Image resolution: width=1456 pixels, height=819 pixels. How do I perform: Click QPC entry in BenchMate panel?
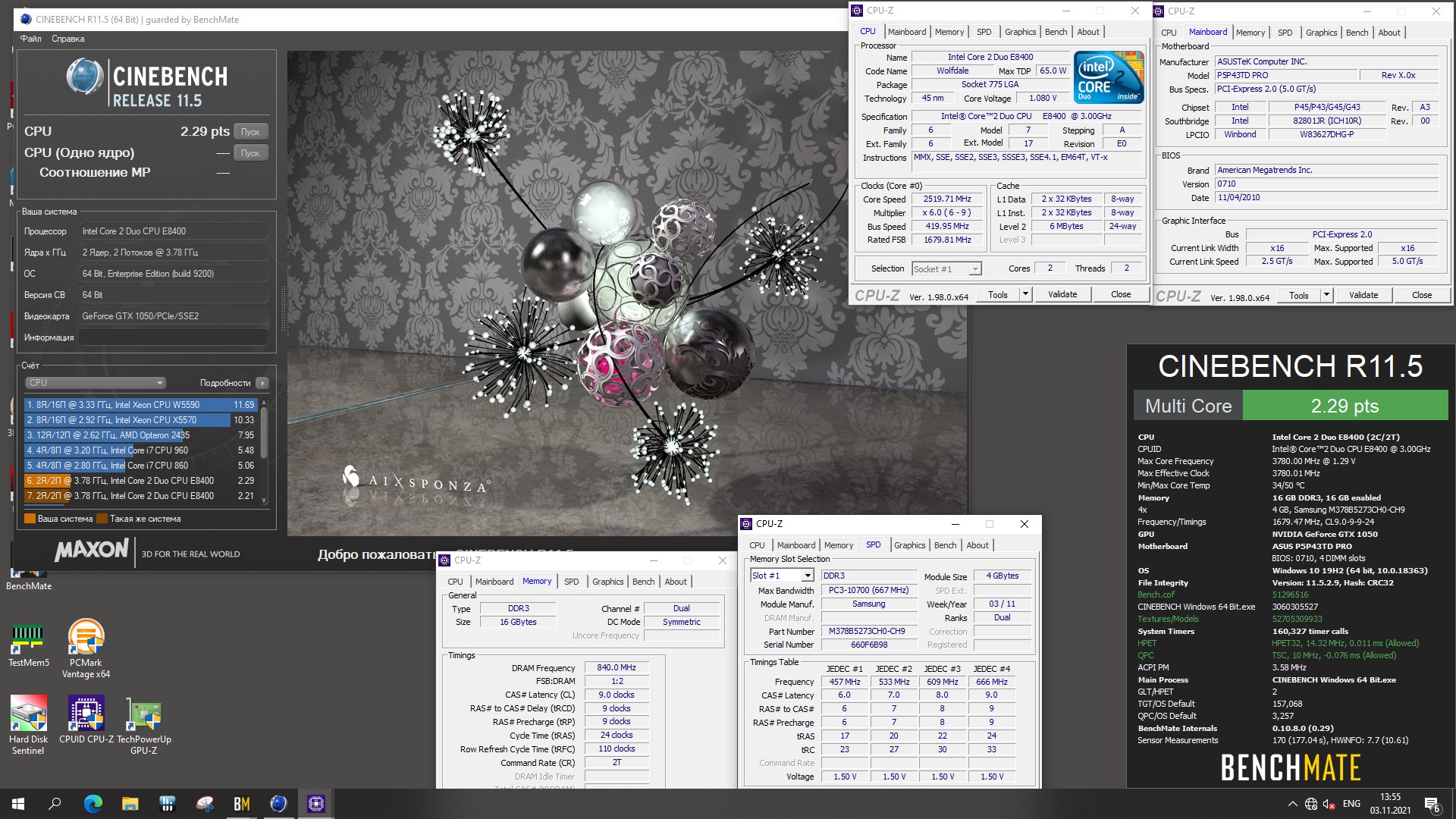coord(1145,656)
